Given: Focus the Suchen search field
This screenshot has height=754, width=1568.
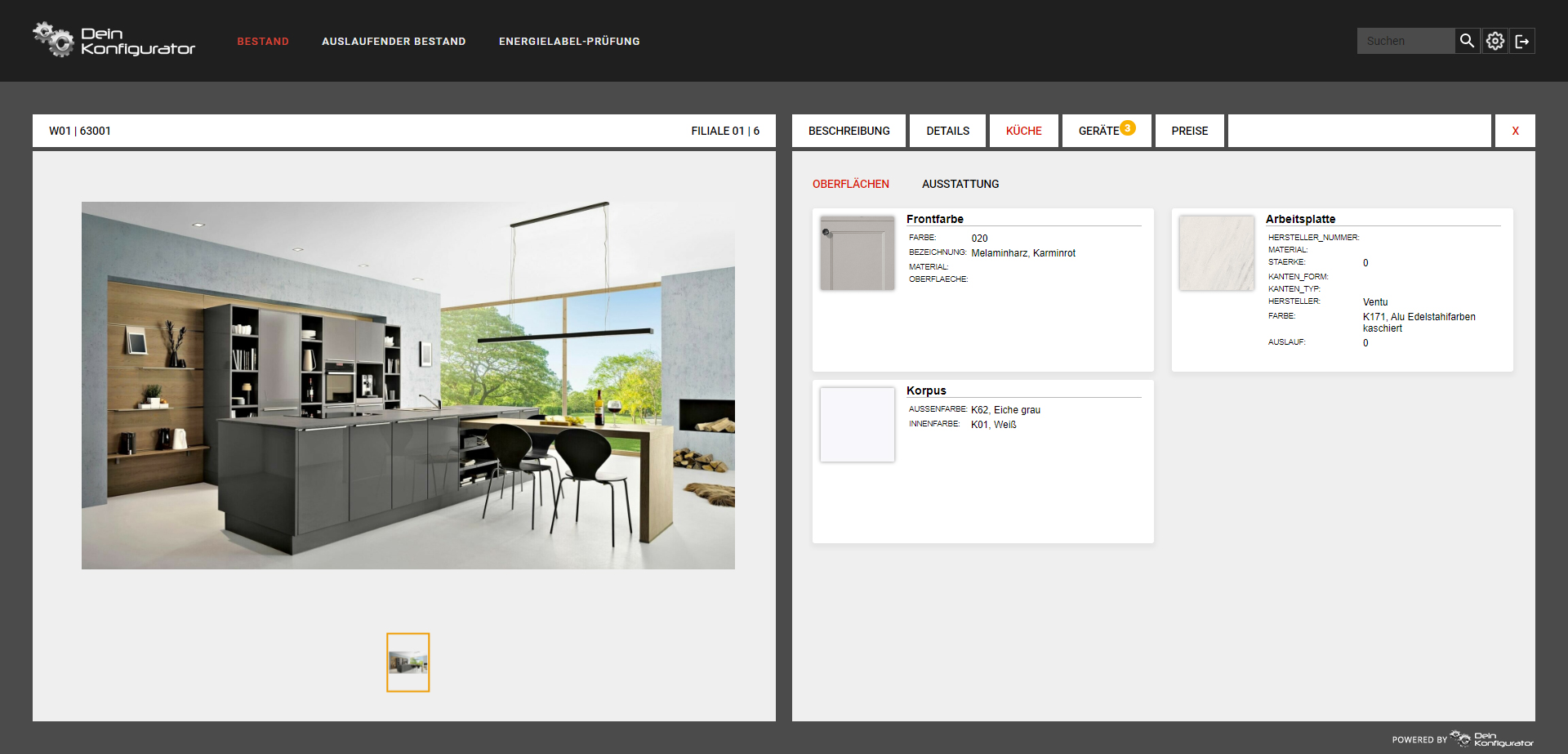Looking at the screenshot, I should coord(1405,41).
